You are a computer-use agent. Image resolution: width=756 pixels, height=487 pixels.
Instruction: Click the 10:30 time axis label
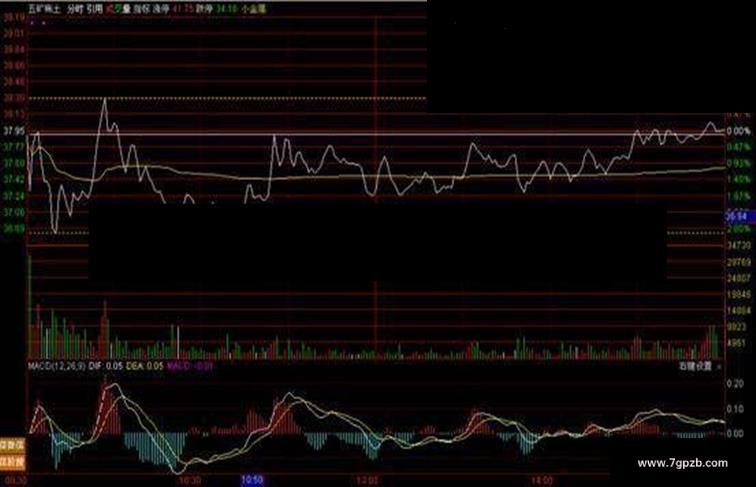pos(189,480)
